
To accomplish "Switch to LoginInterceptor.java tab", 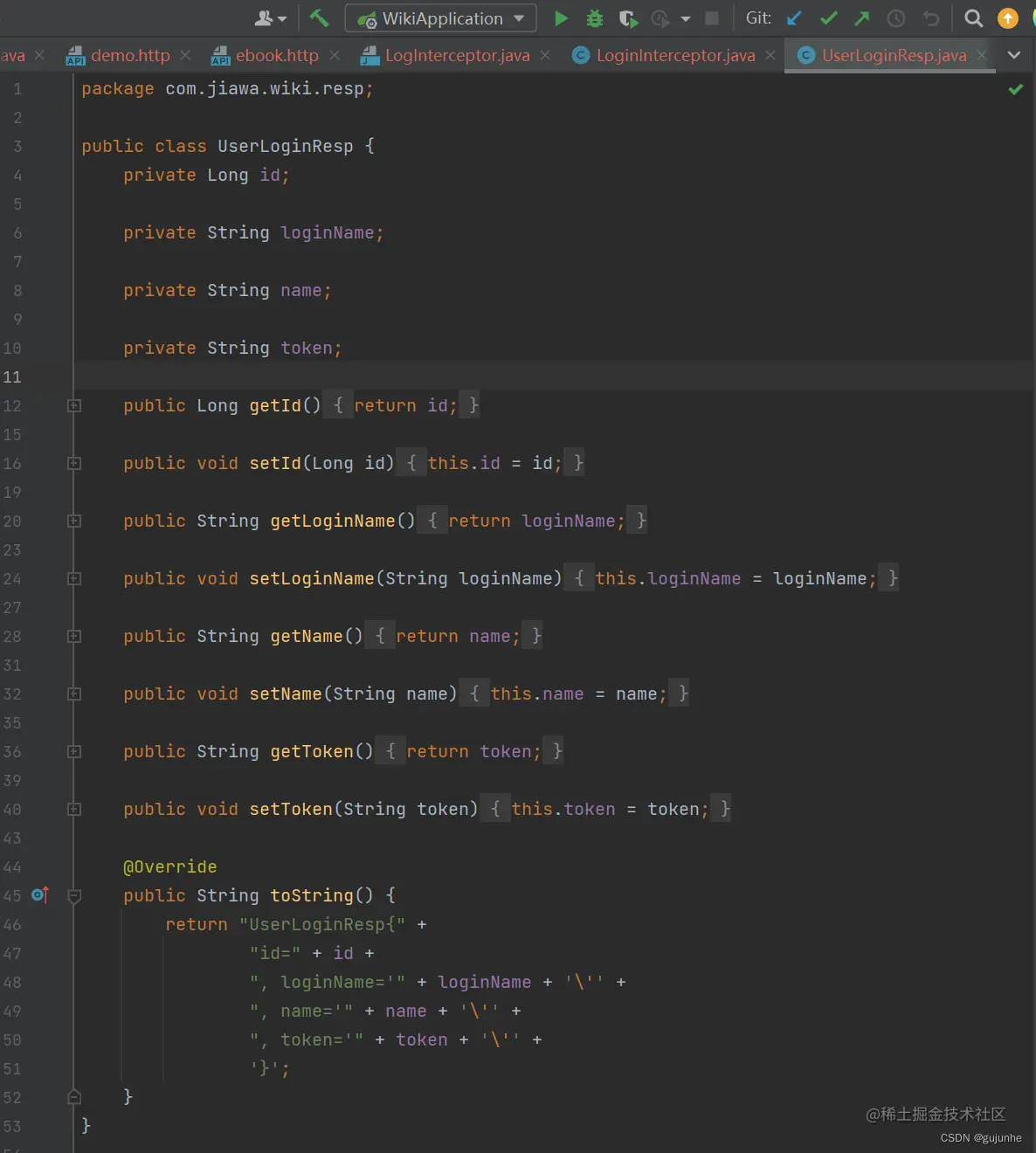I will pyautogui.click(x=675, y=55).
